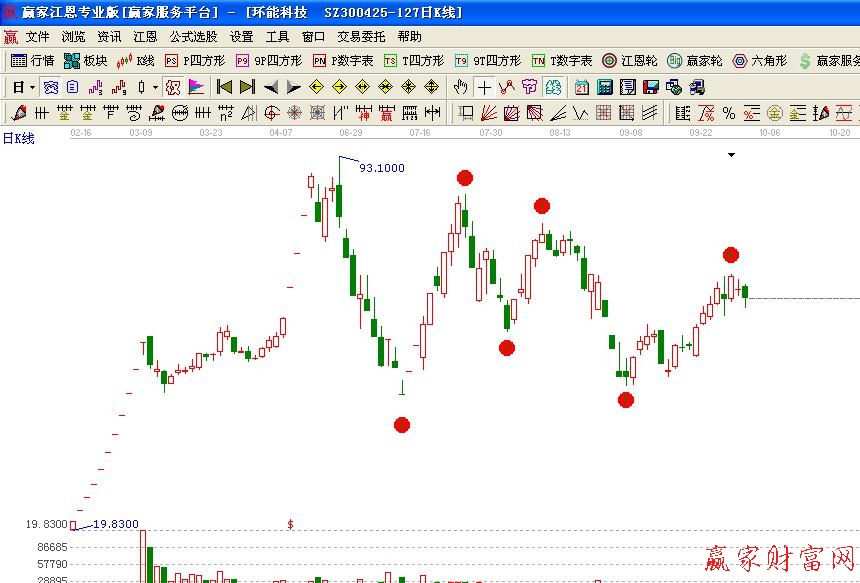Open the calendar icon in toolbar

coord(581,87)
